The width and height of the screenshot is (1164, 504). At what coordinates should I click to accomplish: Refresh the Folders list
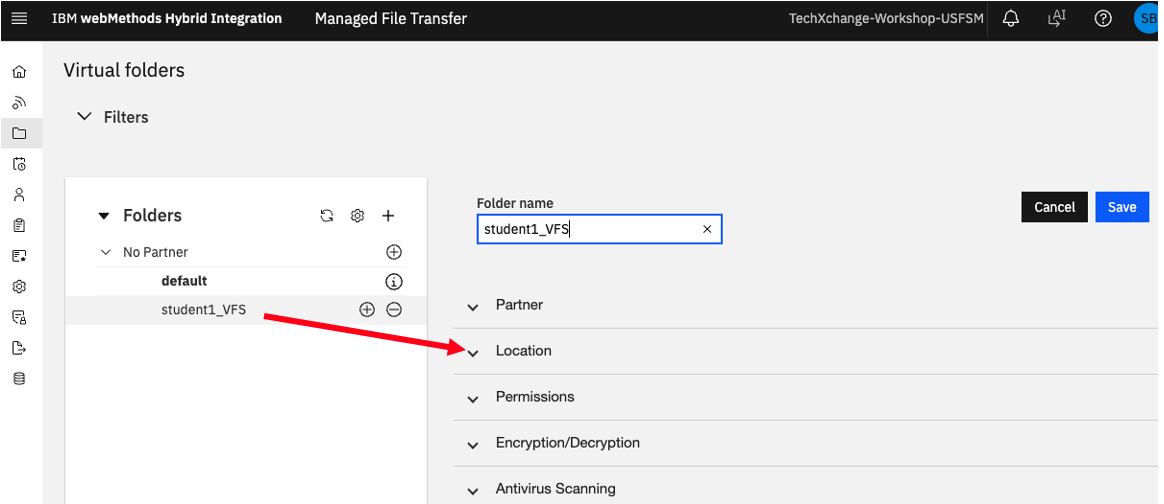pyautogui.click(x=327, y=215)
